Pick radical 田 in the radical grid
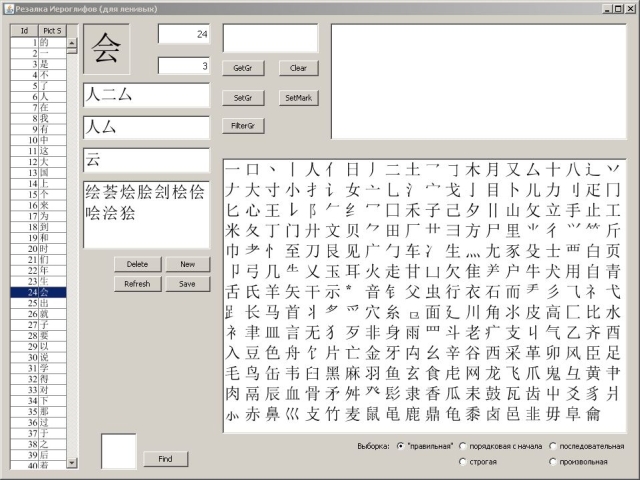The image size is (640, 480). pyautogui.click(x=393, y=231)
